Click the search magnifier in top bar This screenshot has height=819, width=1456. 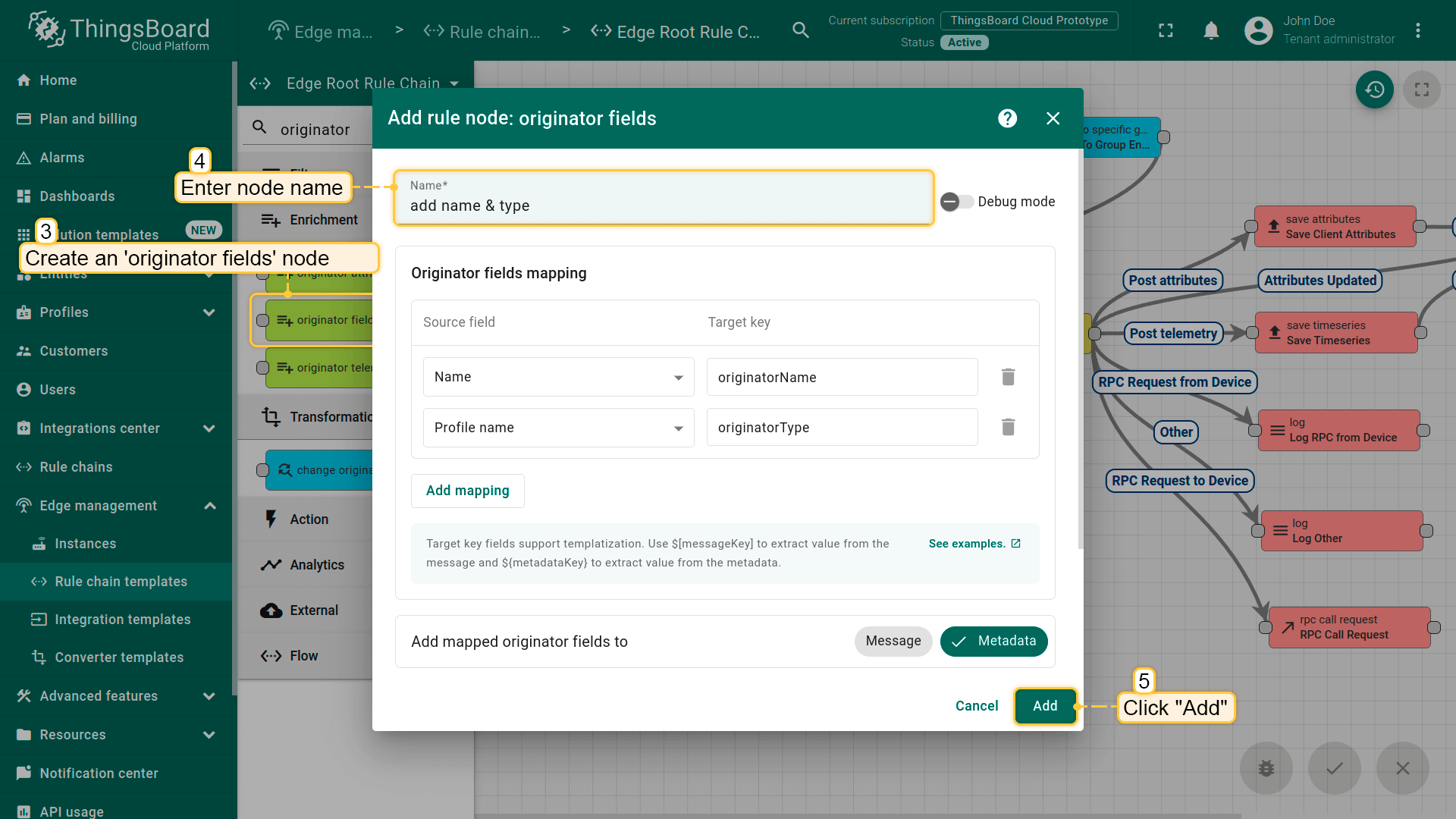(x=801, y=30)
